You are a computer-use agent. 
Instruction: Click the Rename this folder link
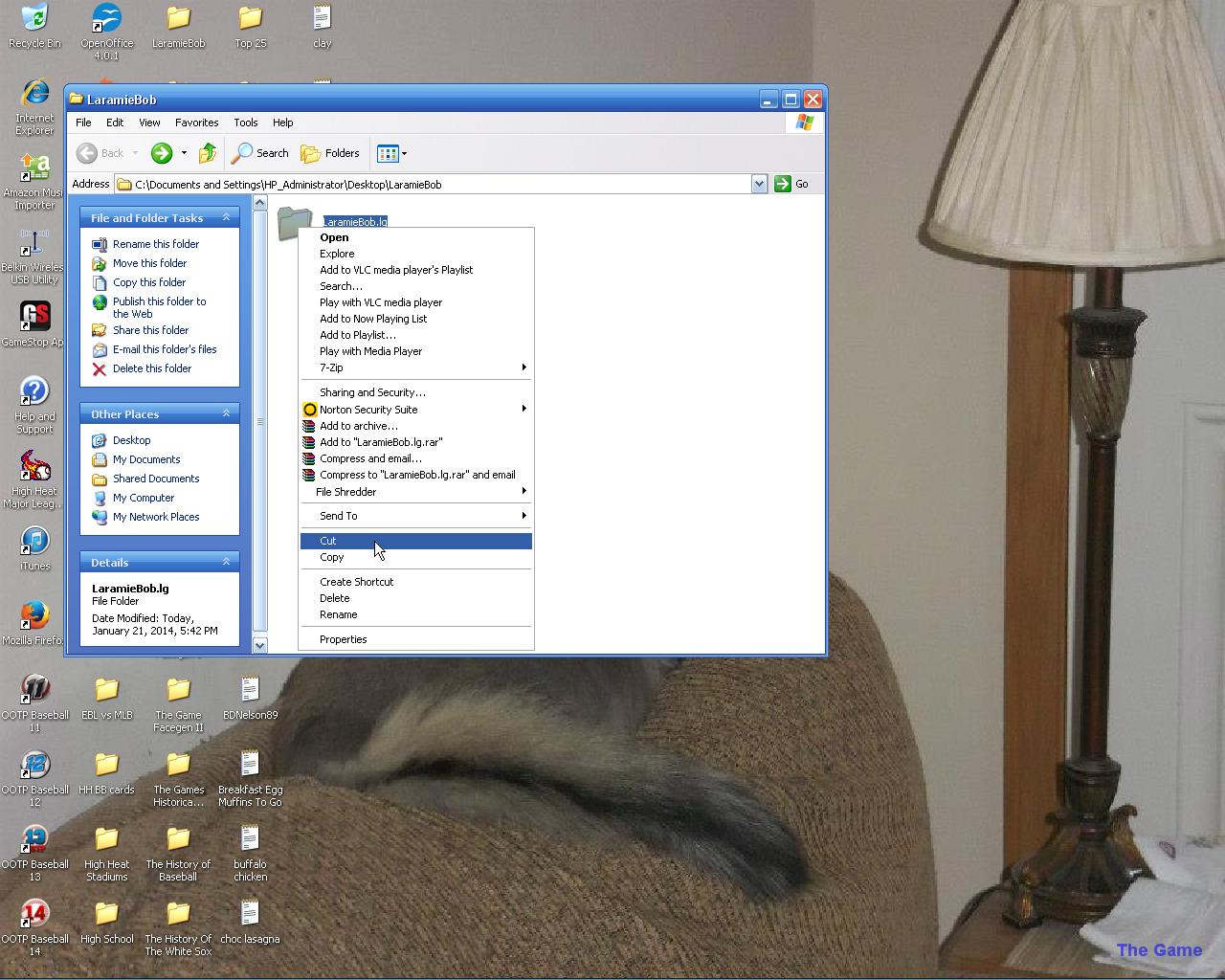pyautogui.click(x=156, y=244)
